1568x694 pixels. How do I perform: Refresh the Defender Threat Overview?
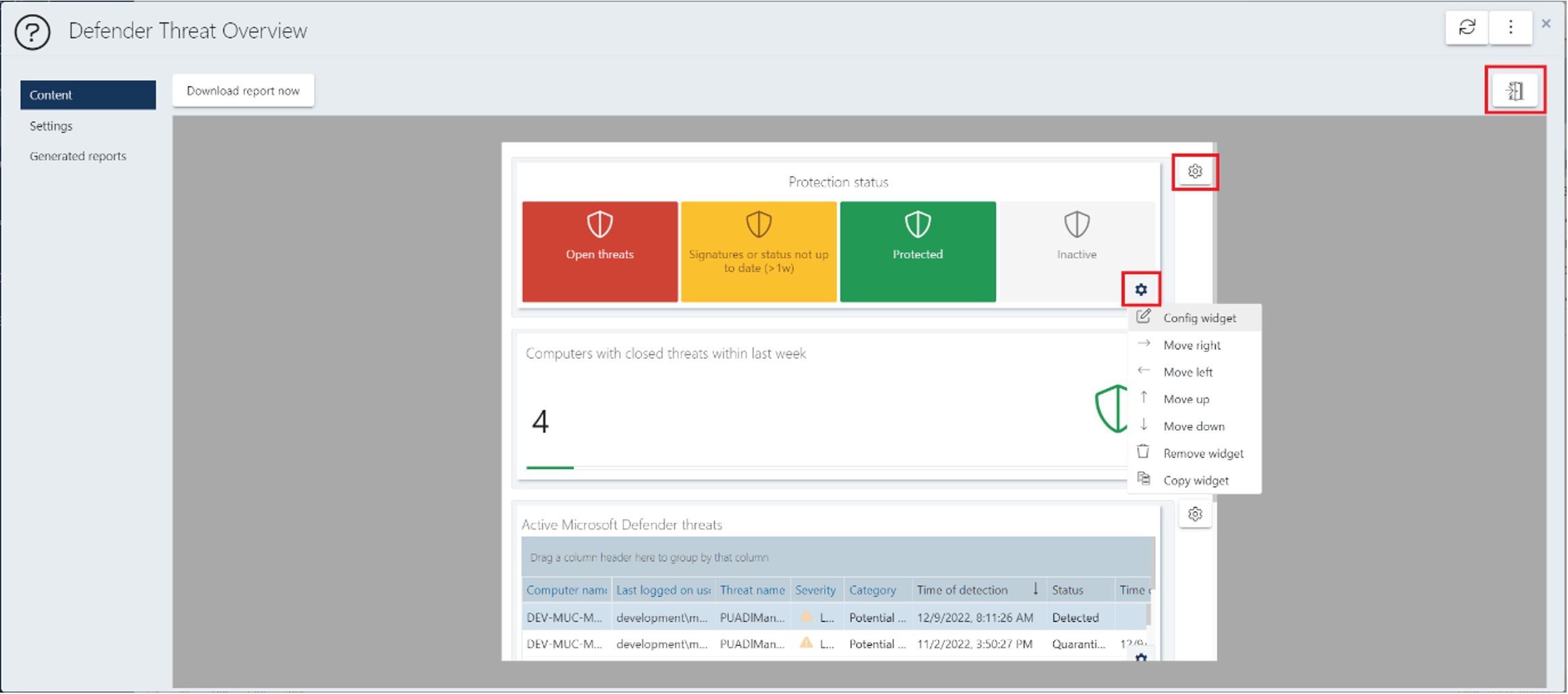[x=1466, y=28]
